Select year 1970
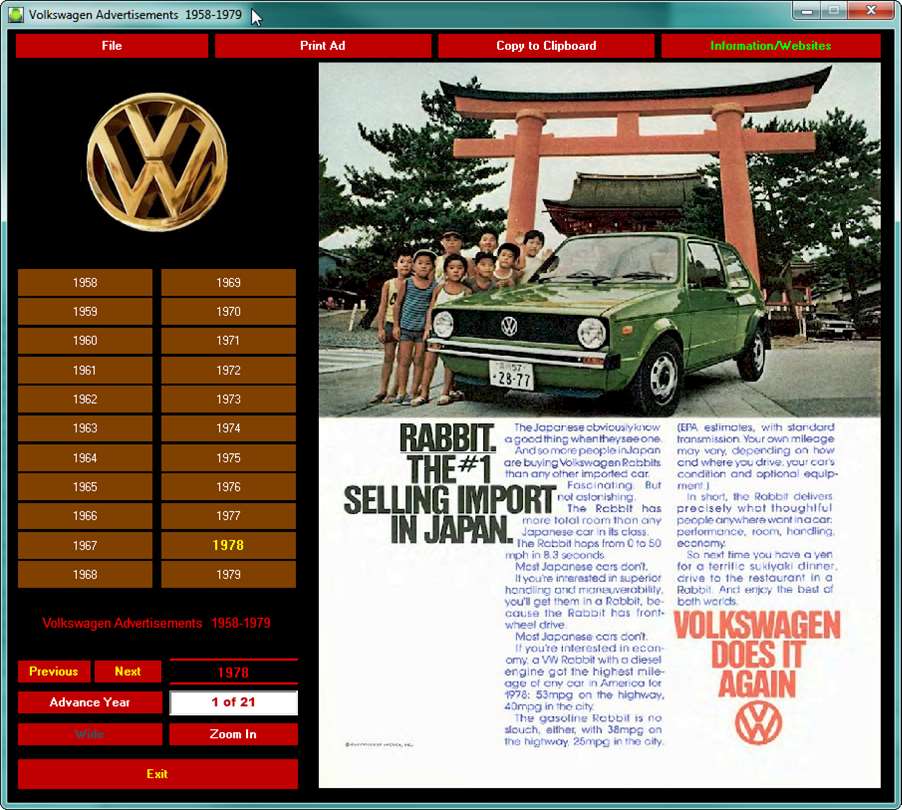This screenshot has width=902, height=810. [x=228, y=311]
